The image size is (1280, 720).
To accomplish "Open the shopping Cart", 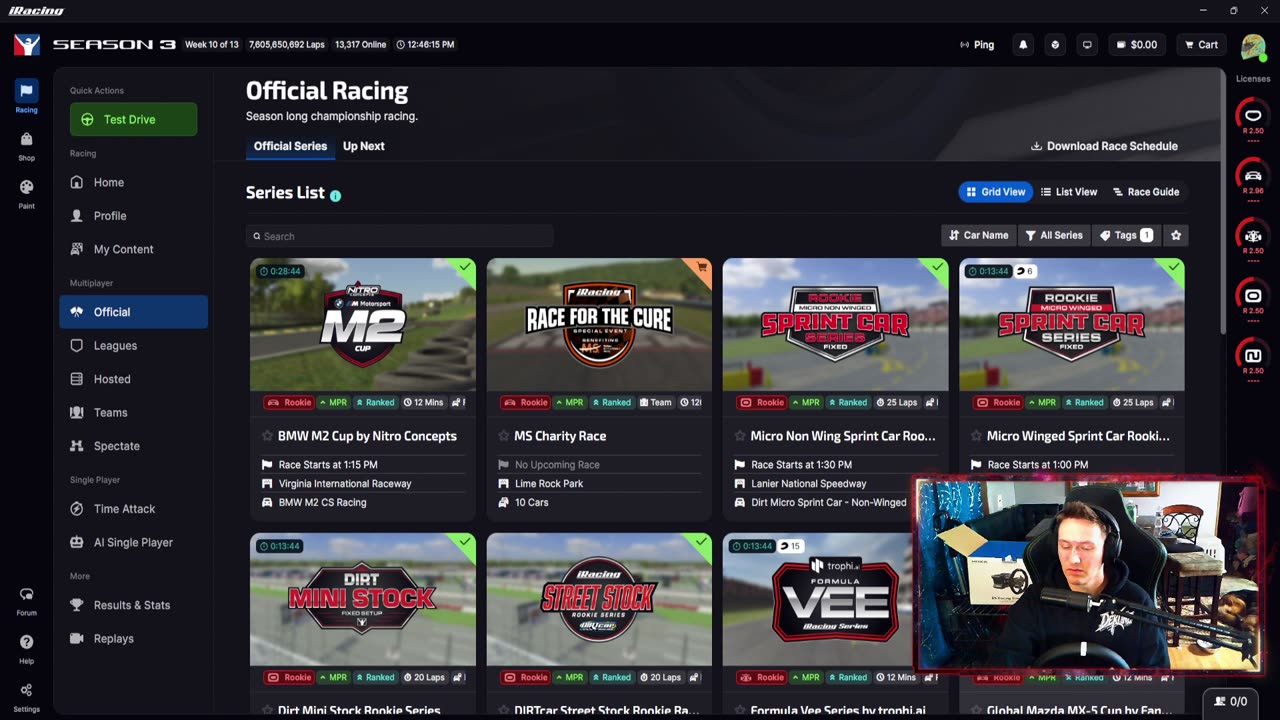I will (1201, 45).
